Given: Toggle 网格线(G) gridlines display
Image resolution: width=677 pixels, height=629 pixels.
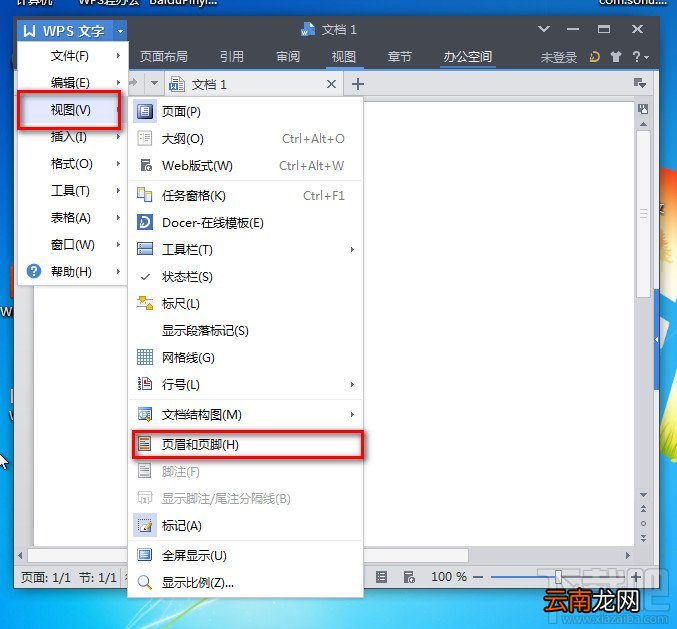Looking at the screenshot, I should click(245, 357).
